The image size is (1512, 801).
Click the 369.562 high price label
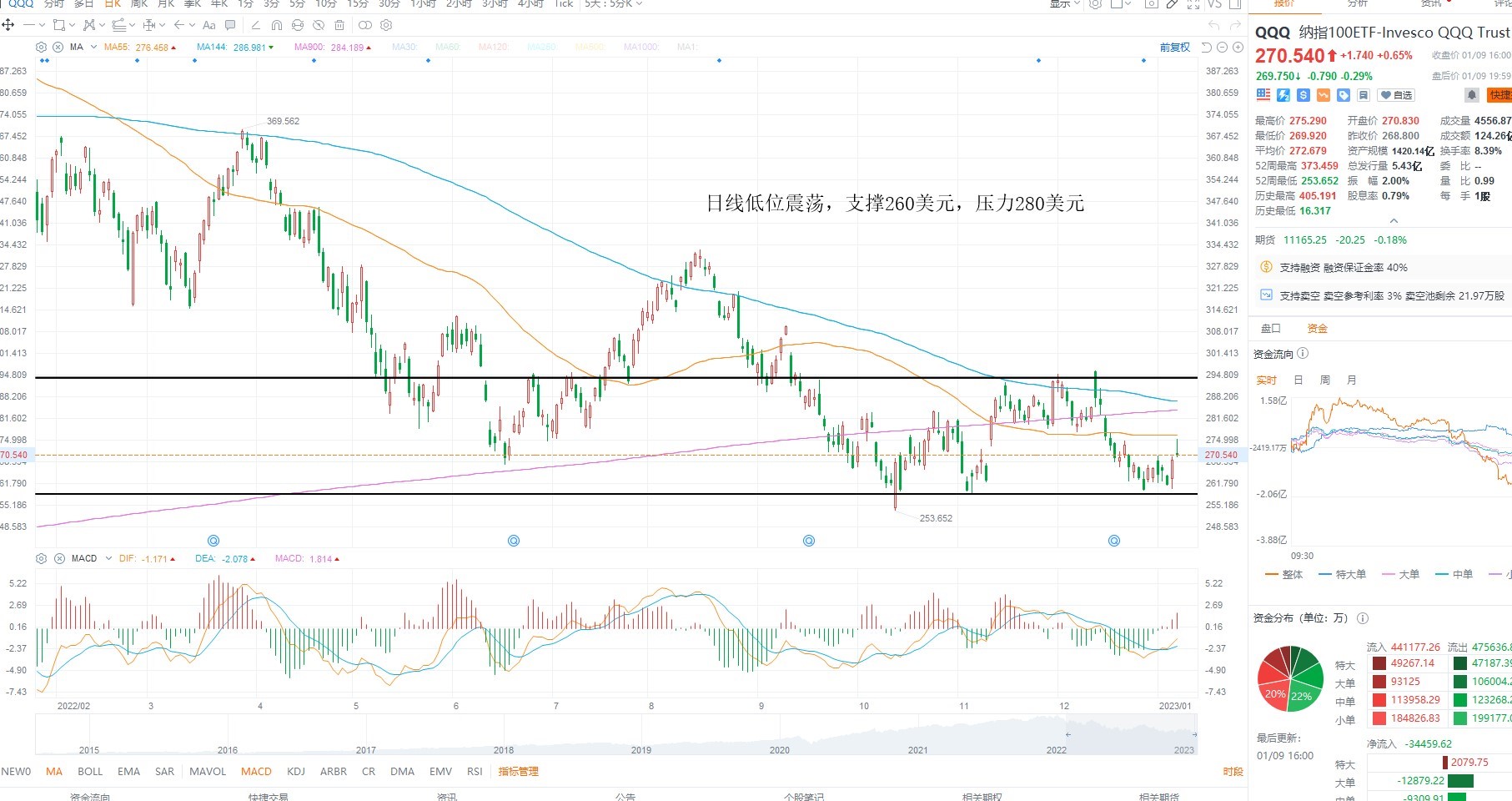(283, 121)
